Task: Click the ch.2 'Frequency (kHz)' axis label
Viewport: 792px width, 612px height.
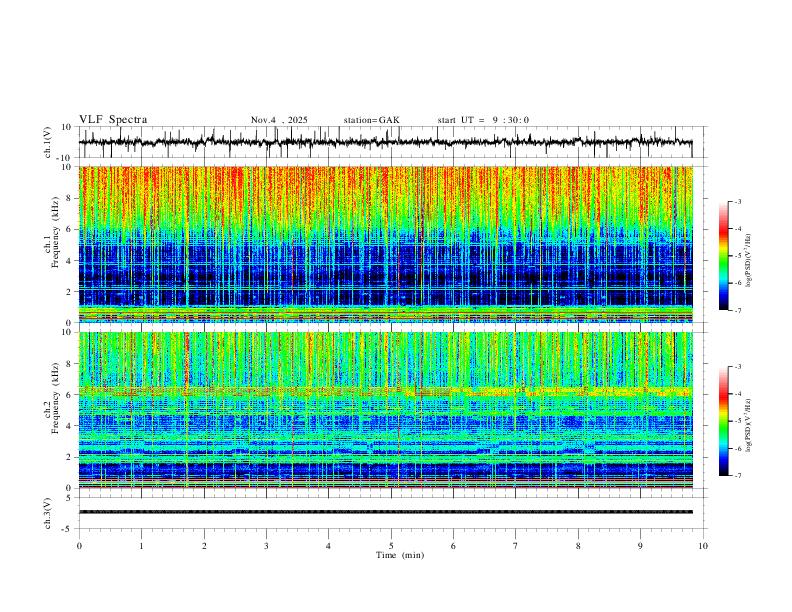Action: click(x=56, y=398)
